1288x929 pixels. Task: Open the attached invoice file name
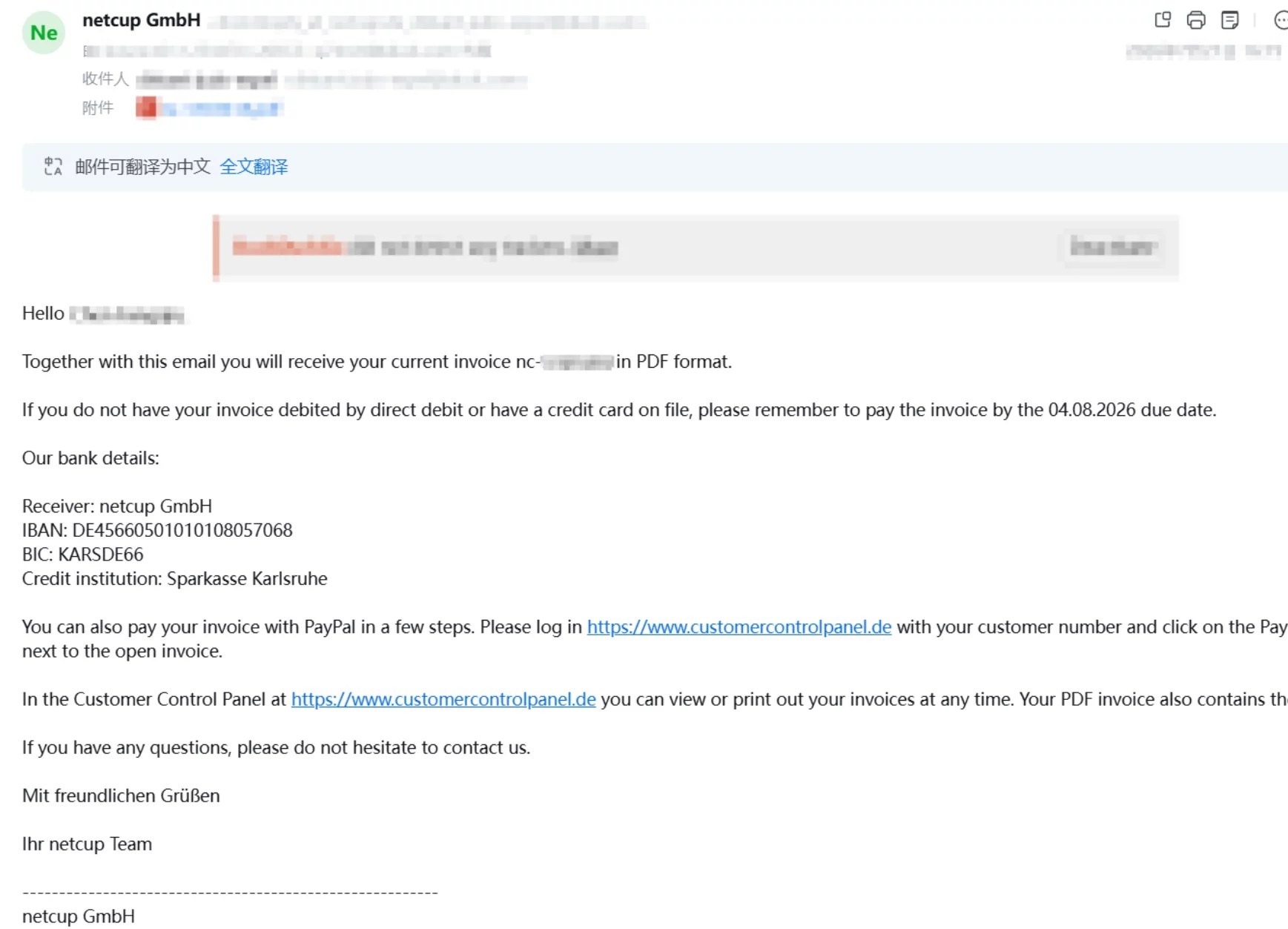222,109
